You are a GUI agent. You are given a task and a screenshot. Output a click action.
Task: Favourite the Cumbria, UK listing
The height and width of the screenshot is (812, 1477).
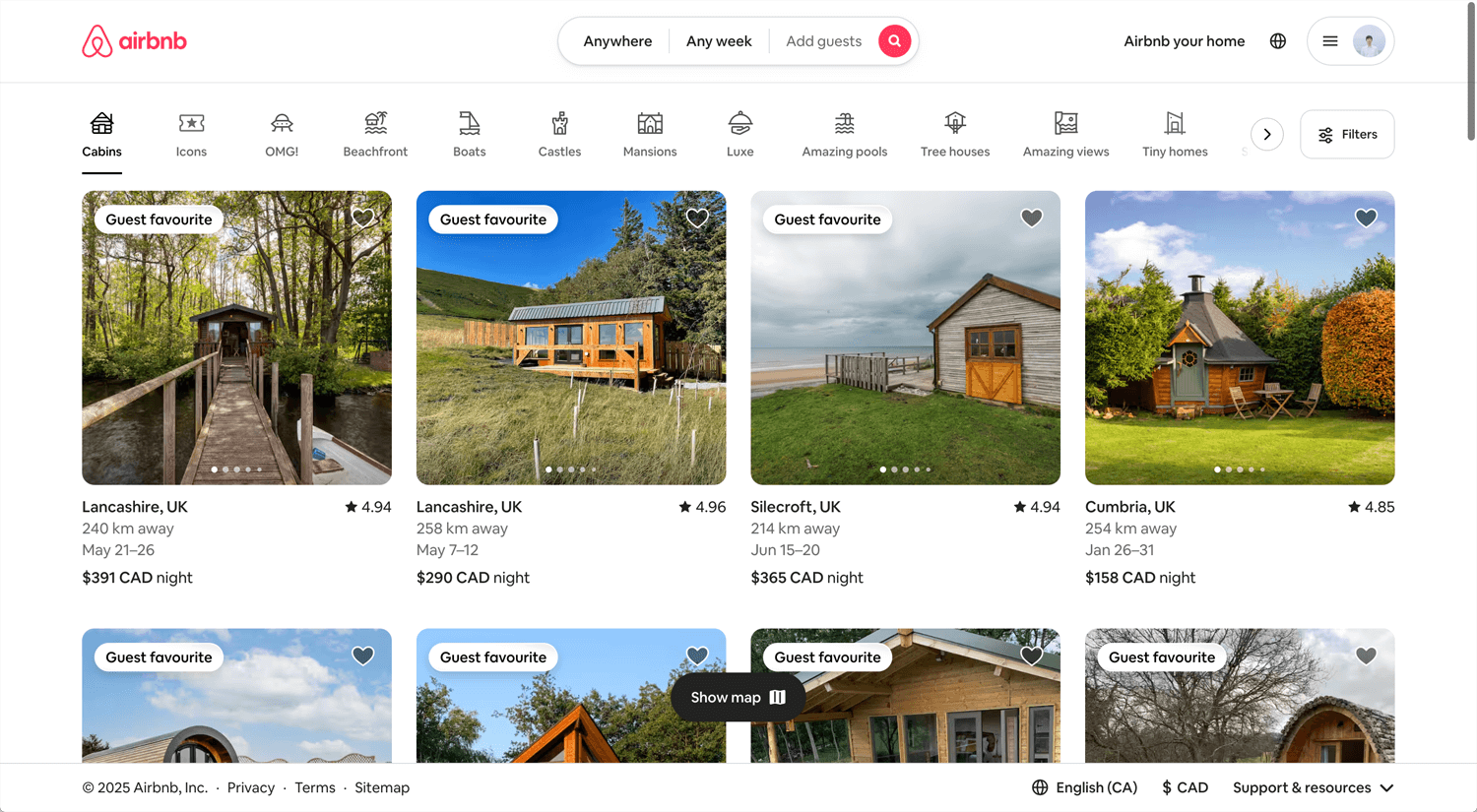click(1366, 219)
